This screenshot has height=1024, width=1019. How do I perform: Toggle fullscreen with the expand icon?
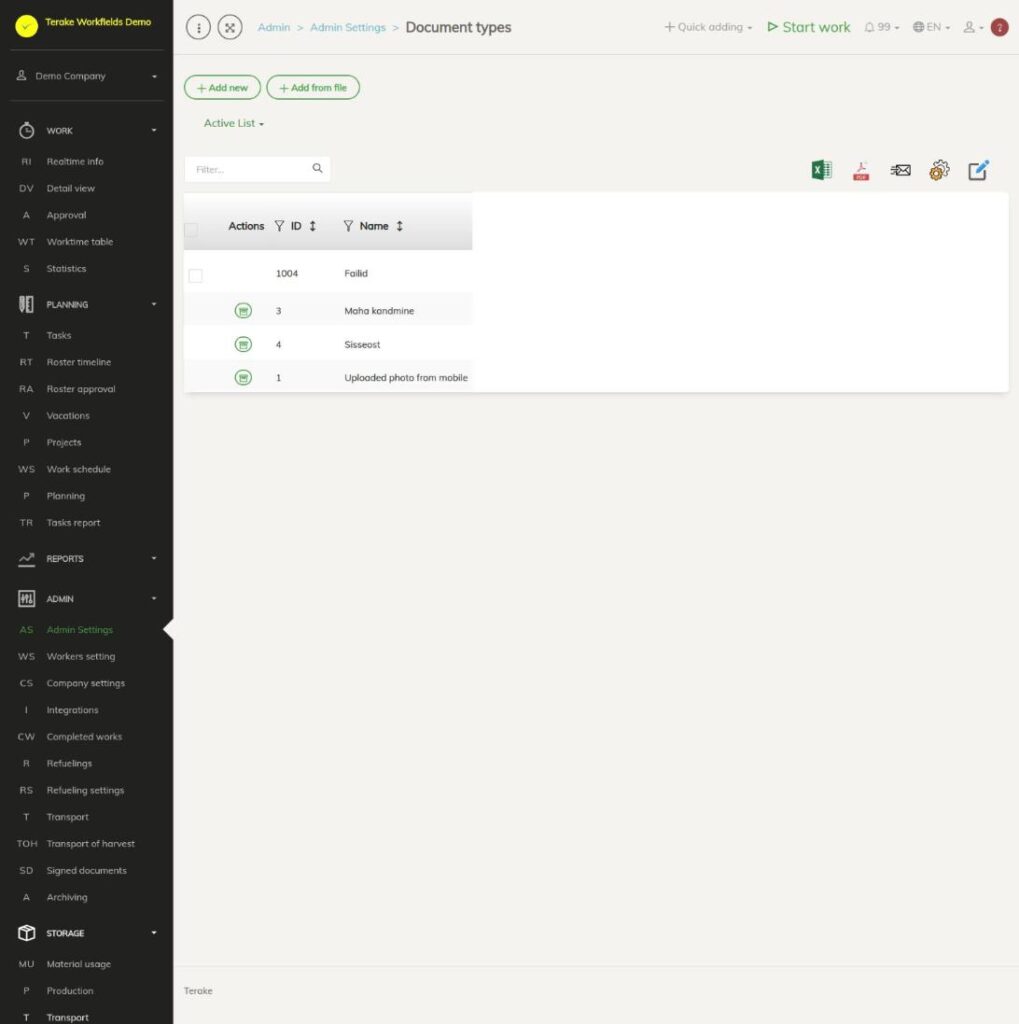pos(230,27)
